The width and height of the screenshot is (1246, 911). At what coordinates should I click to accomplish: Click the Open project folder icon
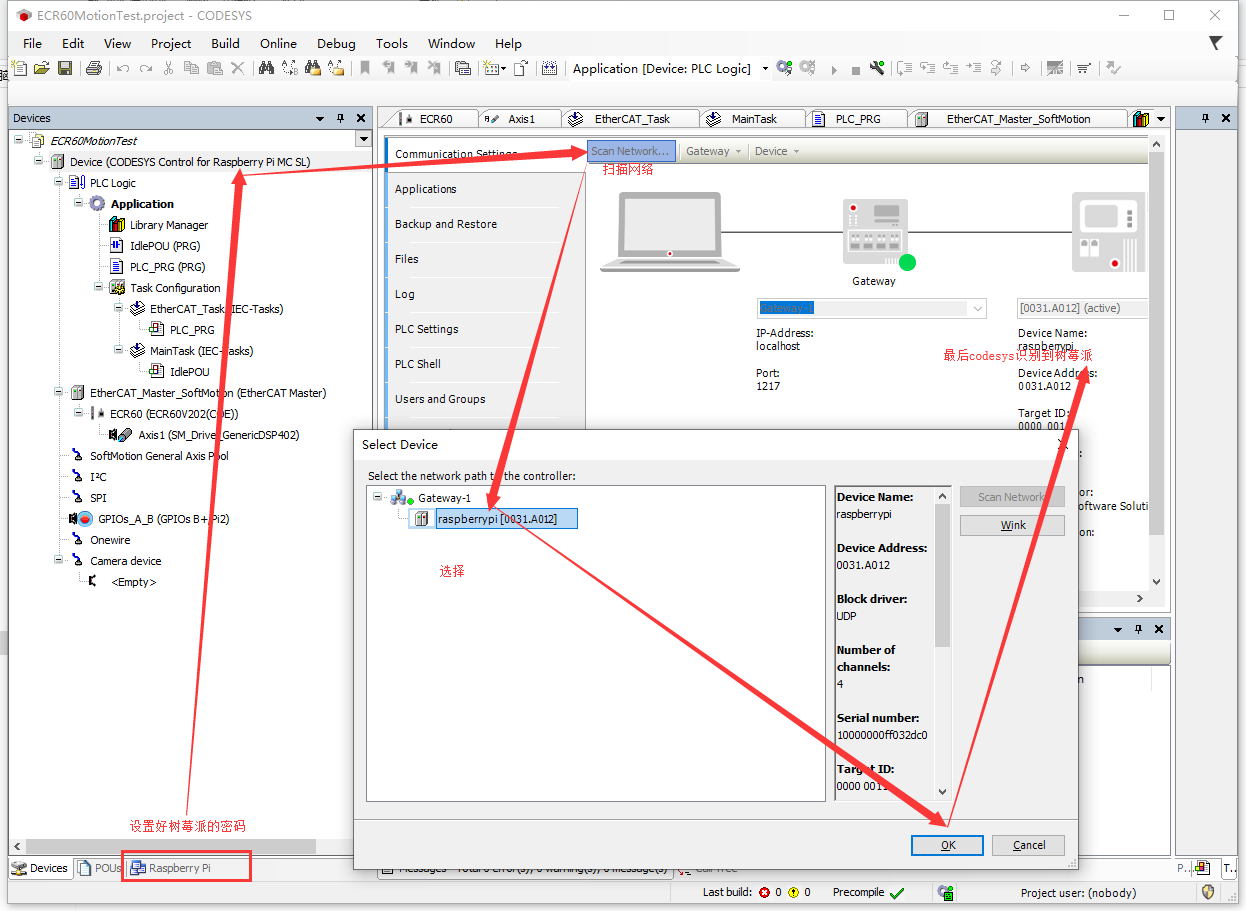(x=41, y=68)
